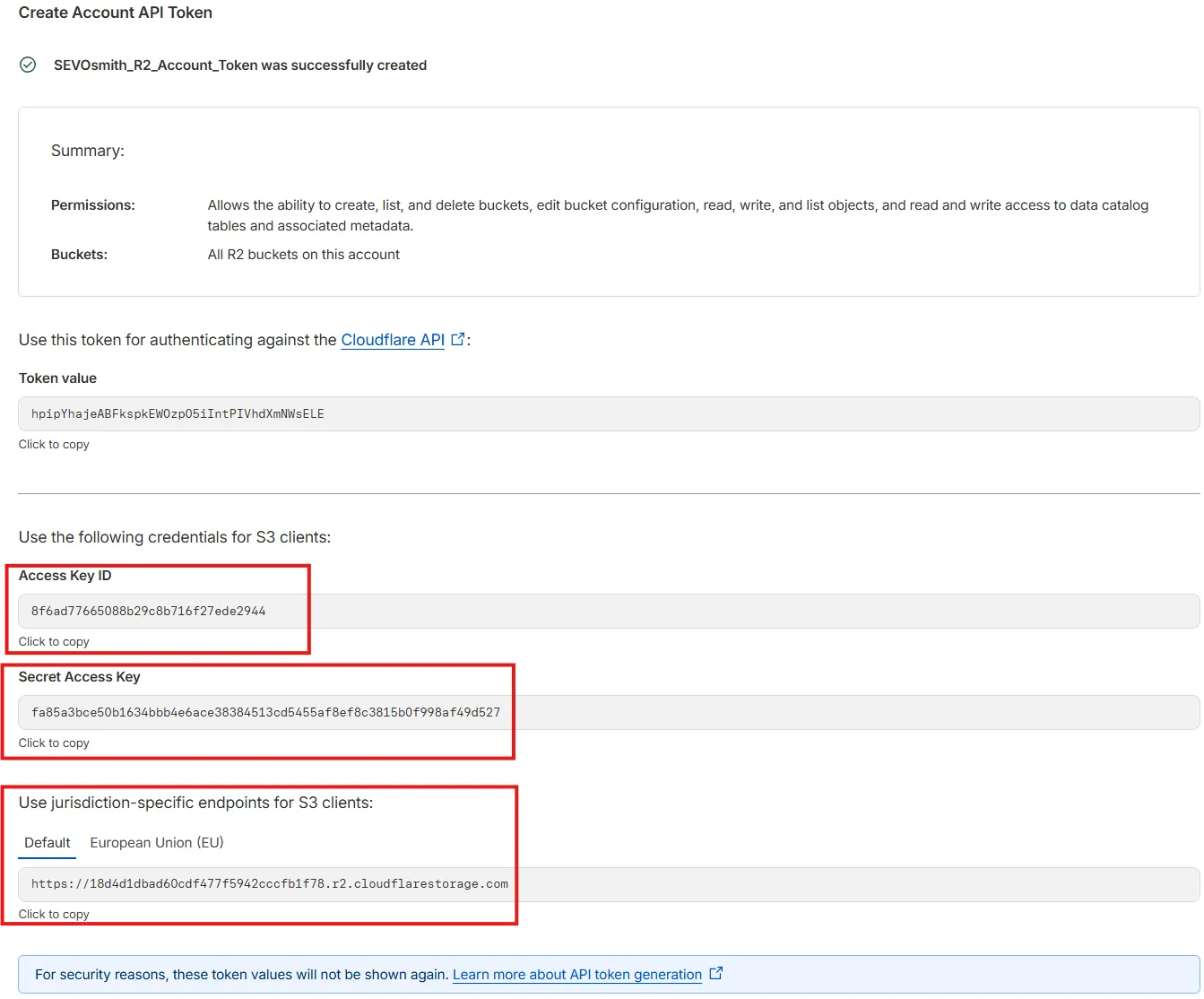Click external icon after API token generation link
Viewport: 1204px width, 999px height.
715,974
